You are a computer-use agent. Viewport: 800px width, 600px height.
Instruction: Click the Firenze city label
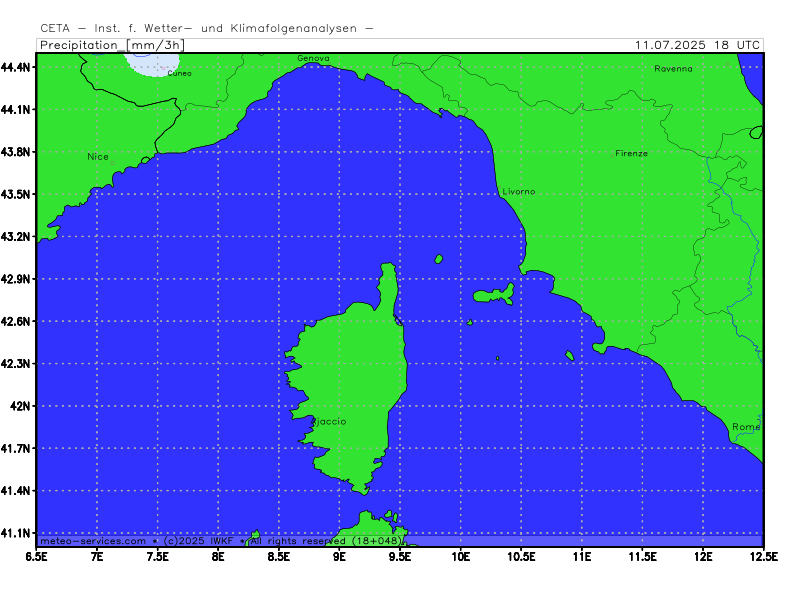coord(632,154)
